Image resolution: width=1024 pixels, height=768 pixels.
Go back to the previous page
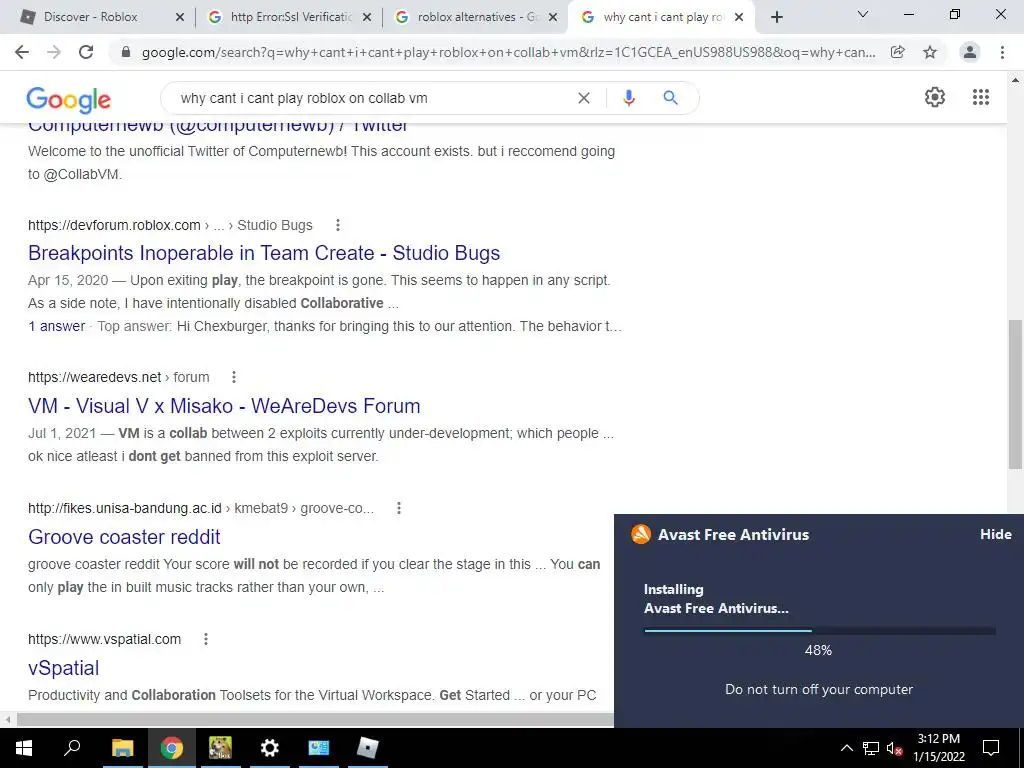coord(22,52)
